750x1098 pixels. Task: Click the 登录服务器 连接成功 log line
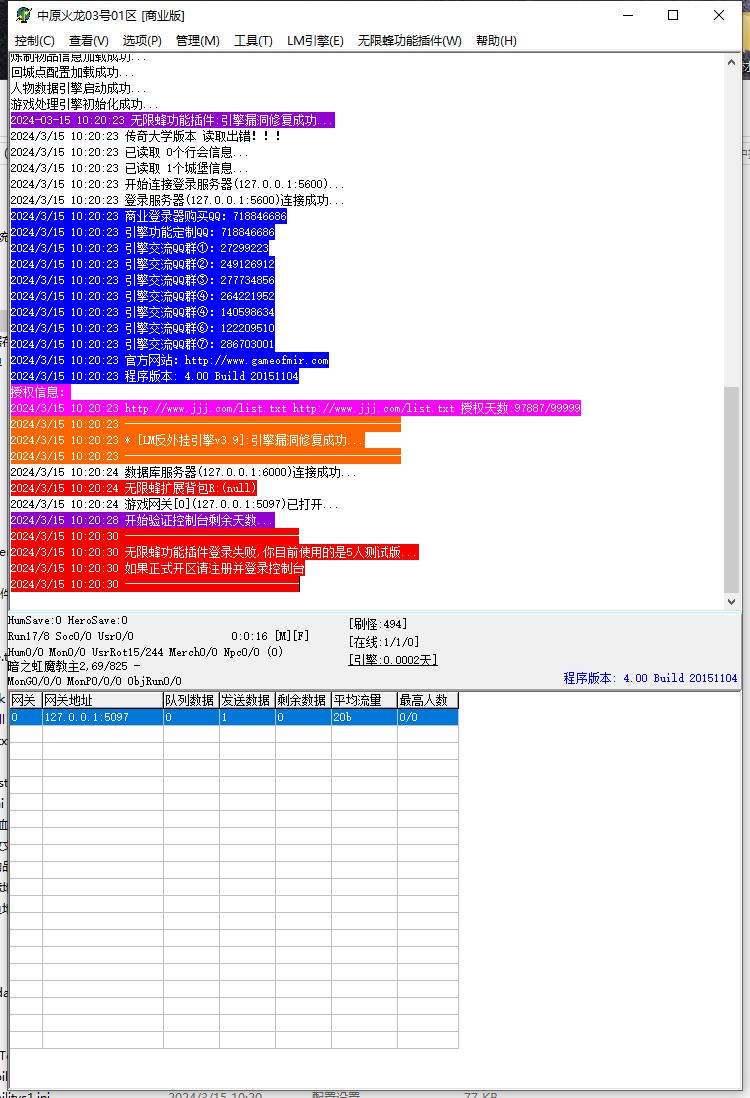(177, 200)
